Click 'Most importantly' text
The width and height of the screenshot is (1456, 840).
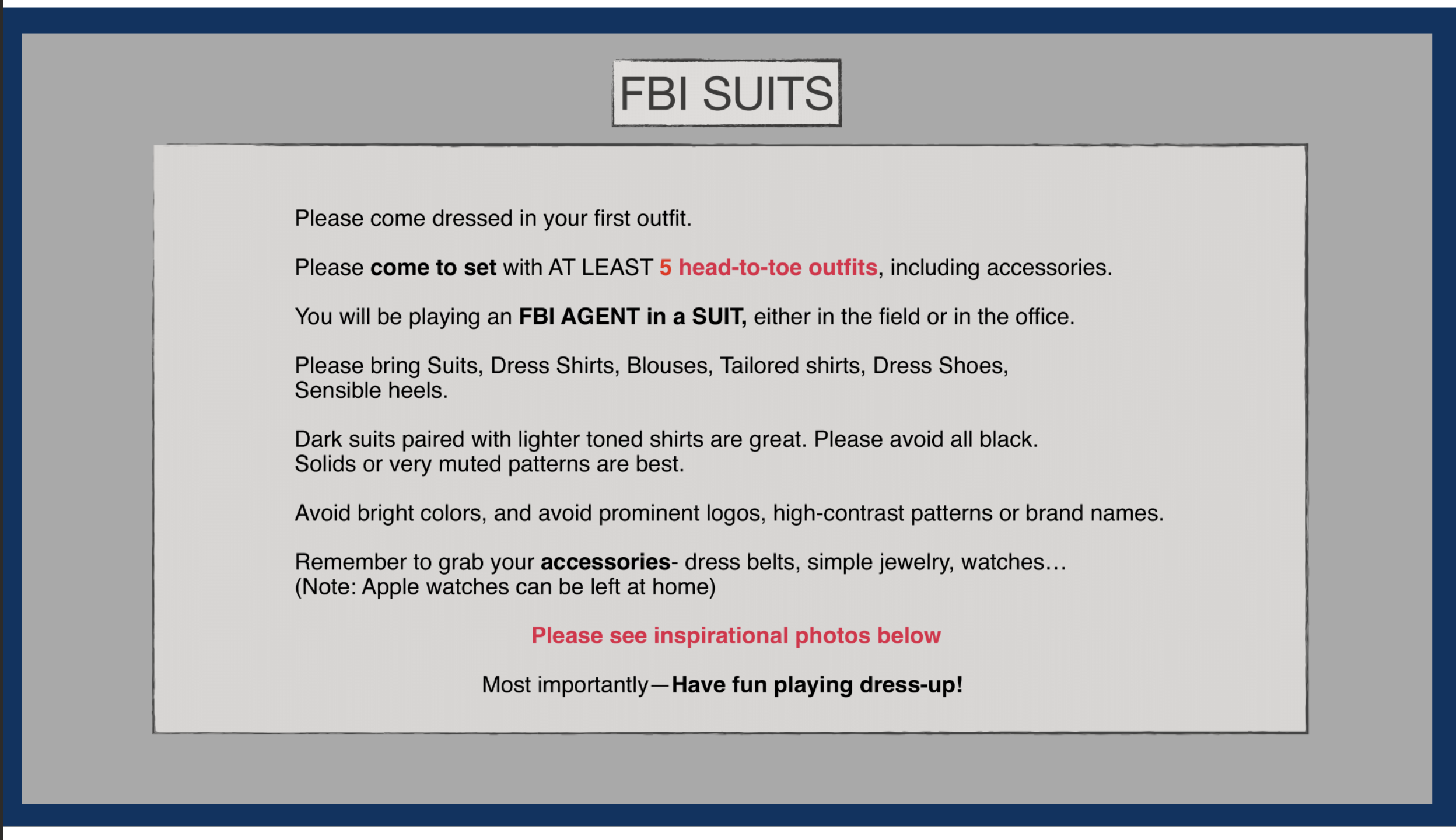pos(565,684)
